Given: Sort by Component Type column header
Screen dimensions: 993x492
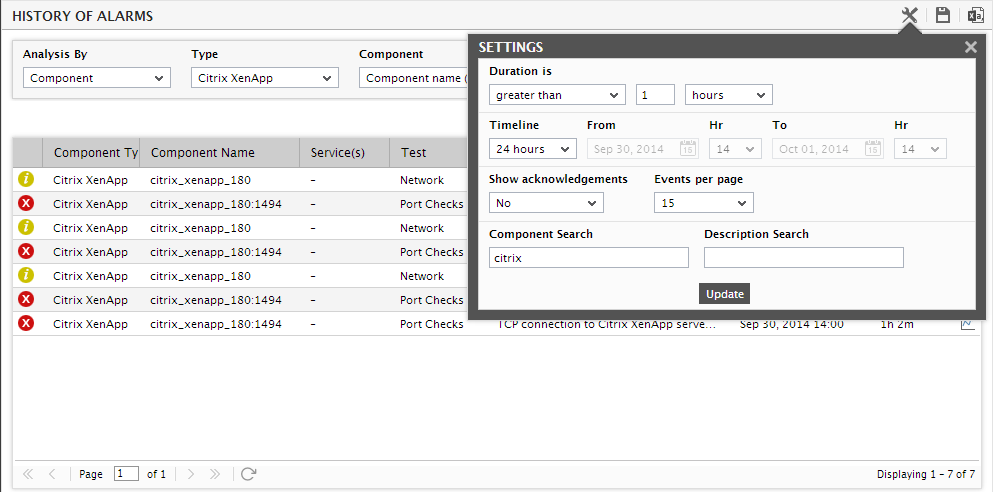Looking at the screenshot, I should (x=91, y=153).
